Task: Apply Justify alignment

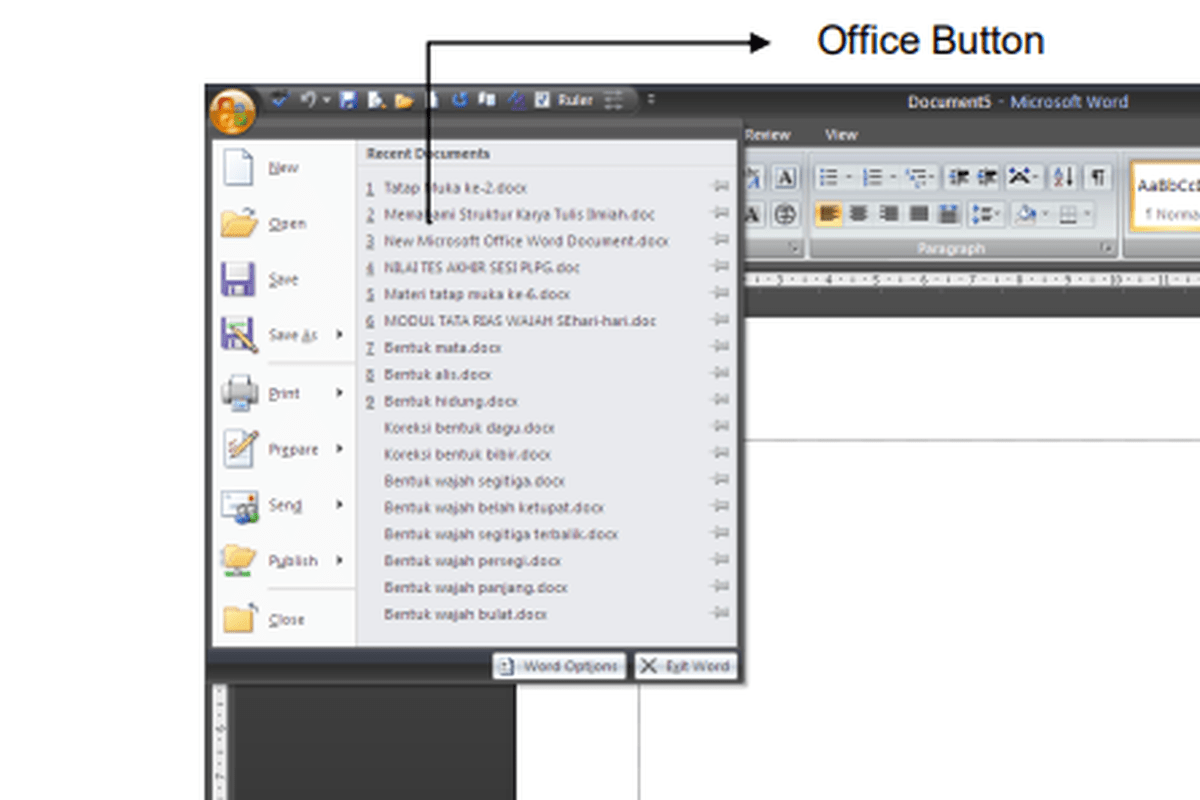Action: pos(921,213)
